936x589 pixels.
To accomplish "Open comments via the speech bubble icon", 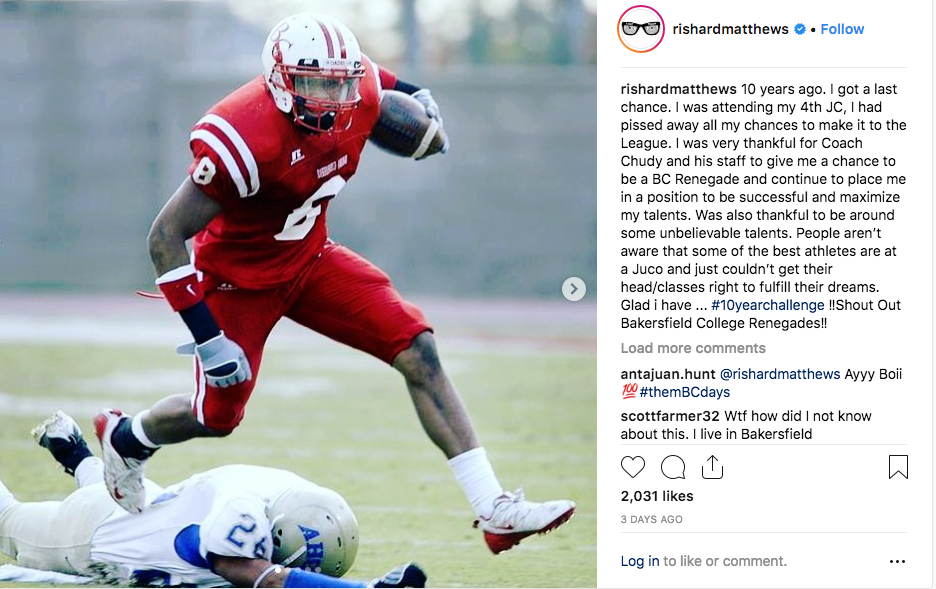I will pos(673,467).
